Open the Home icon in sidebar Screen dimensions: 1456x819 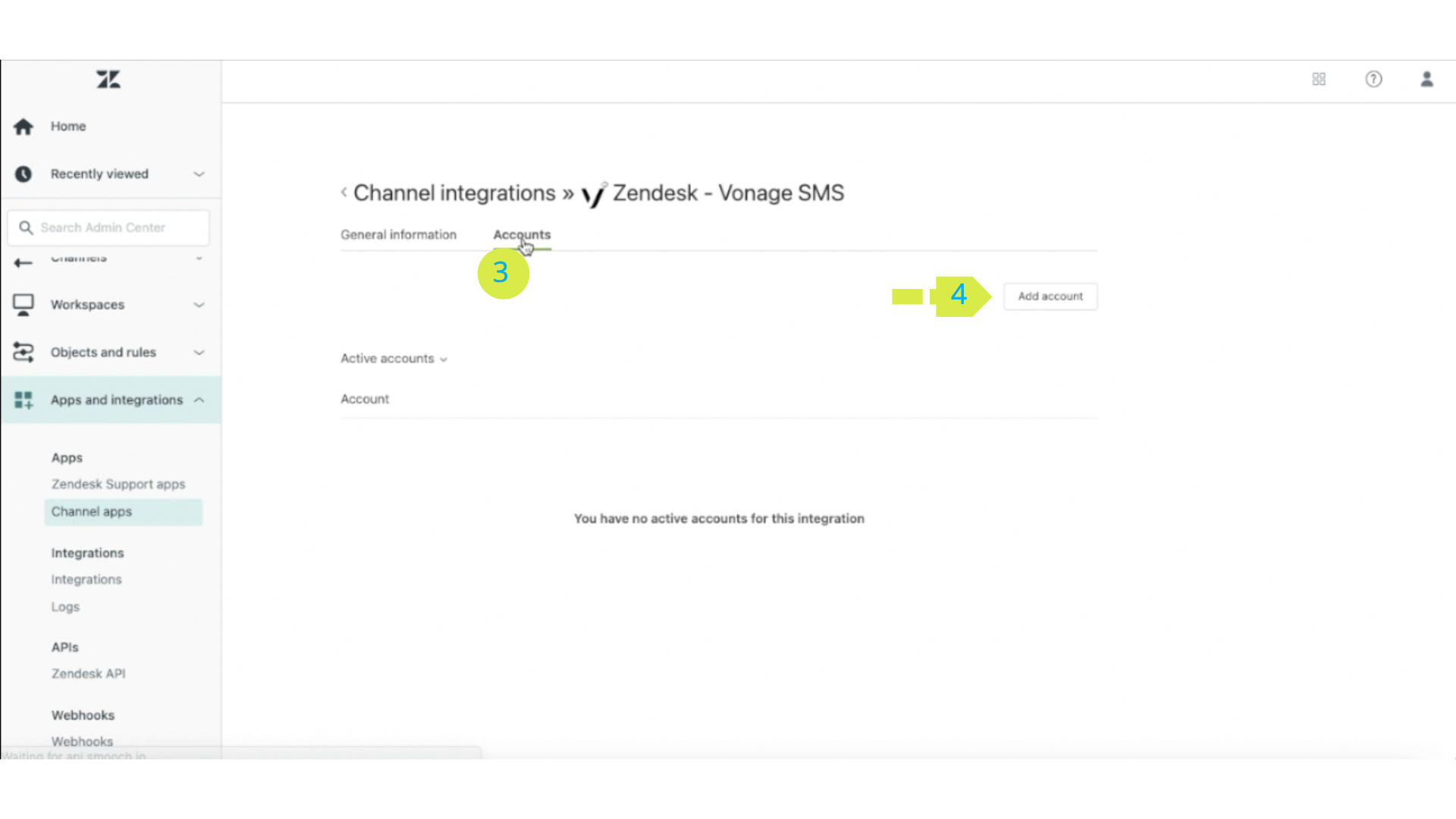pos(24,127)
